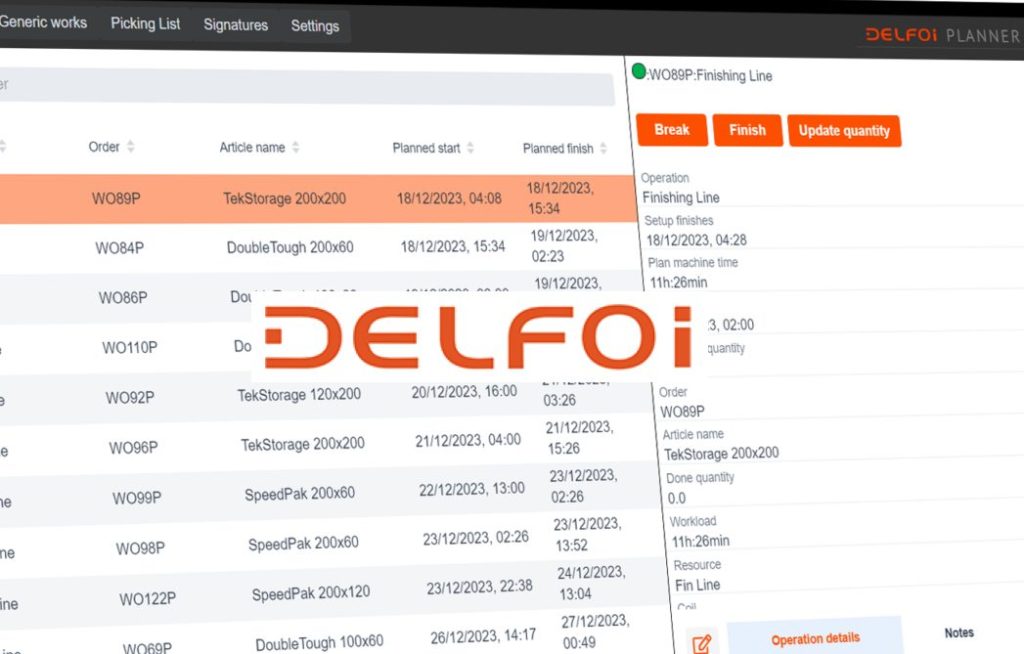
Task: Open the Generic works tab
Action: coord(43,22)
